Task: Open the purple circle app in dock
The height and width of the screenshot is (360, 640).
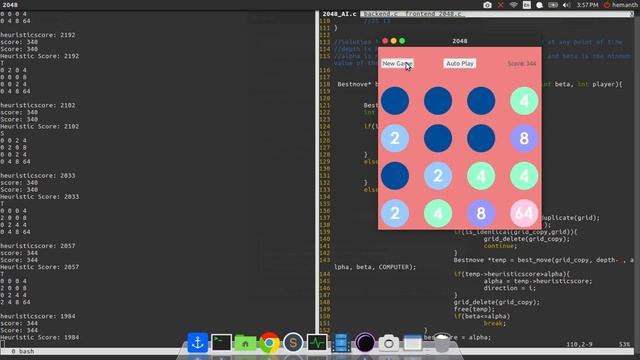Action: (x=365, y=342)
